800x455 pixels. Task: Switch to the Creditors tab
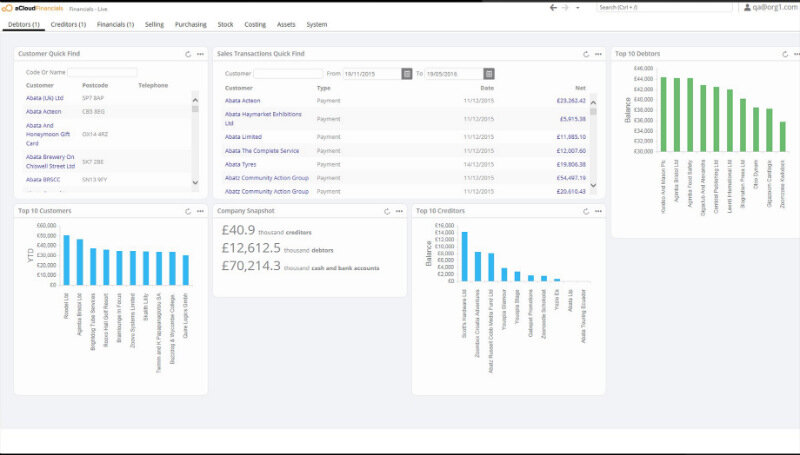tap(68, 23)
